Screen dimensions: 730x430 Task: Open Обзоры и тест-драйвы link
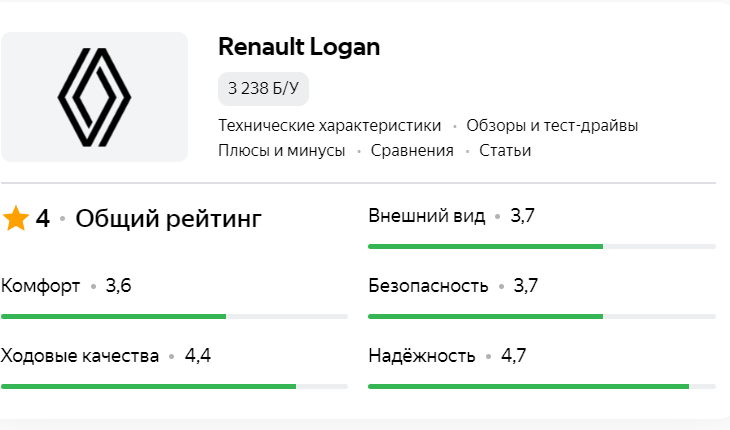point(552,125)
